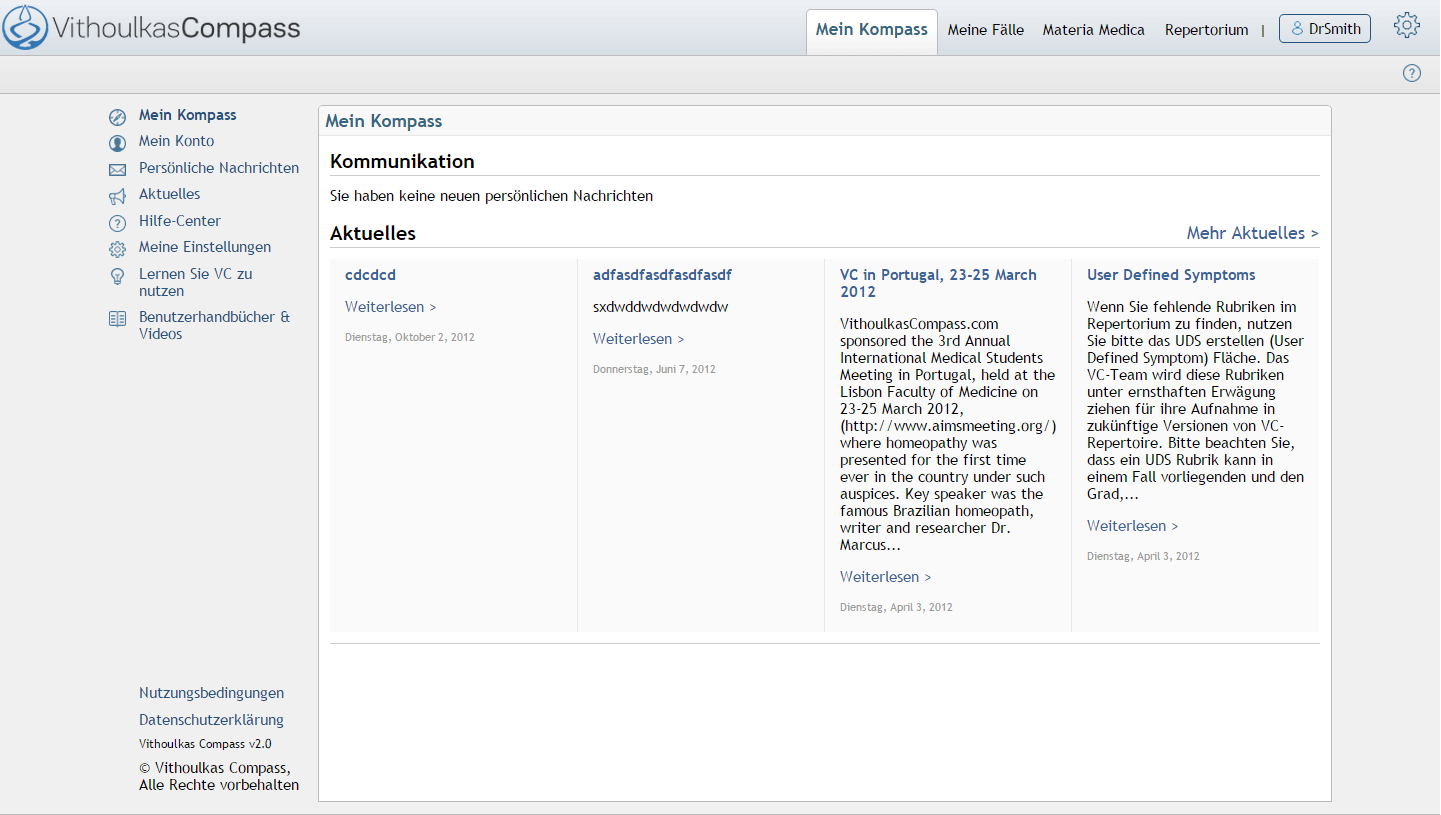Expand Mehr Aktuelles news list
This screenshot has height=815, width=1441.
[1252, 233]
